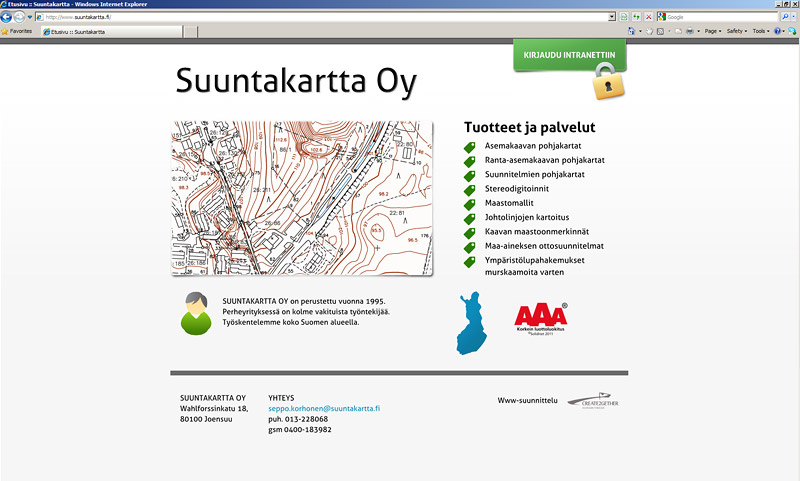The width and height of the screenshot is (800, 481).
Task: Click the Www-suunnittelu text
Action: coord(528,400)
